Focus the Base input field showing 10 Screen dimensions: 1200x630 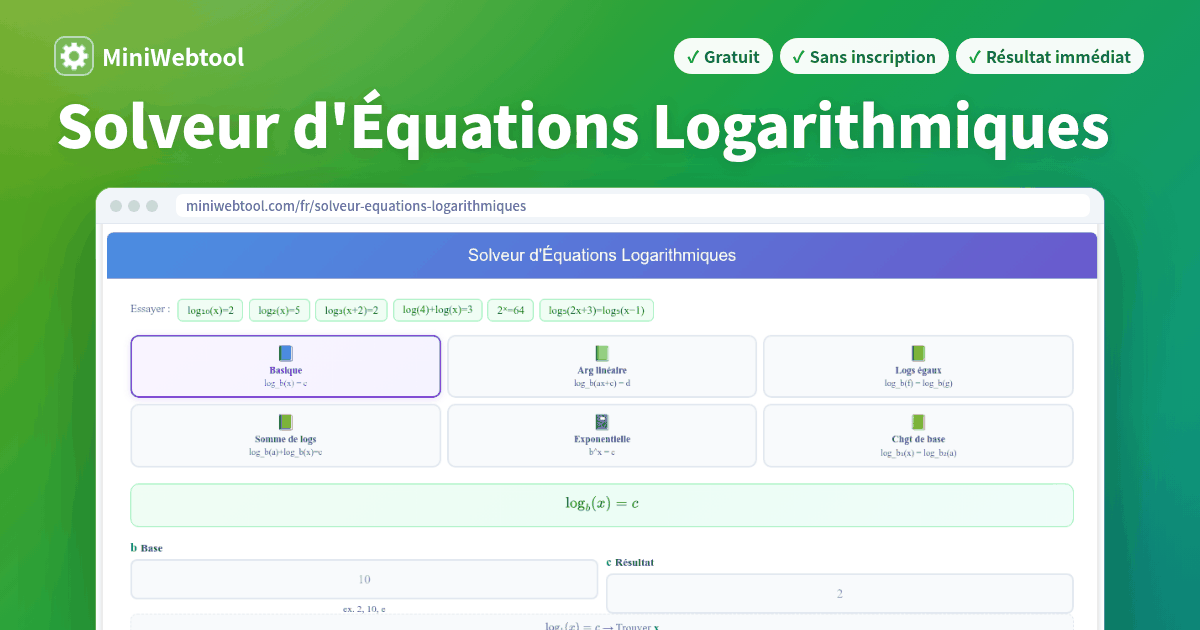(x=364, y=579)
